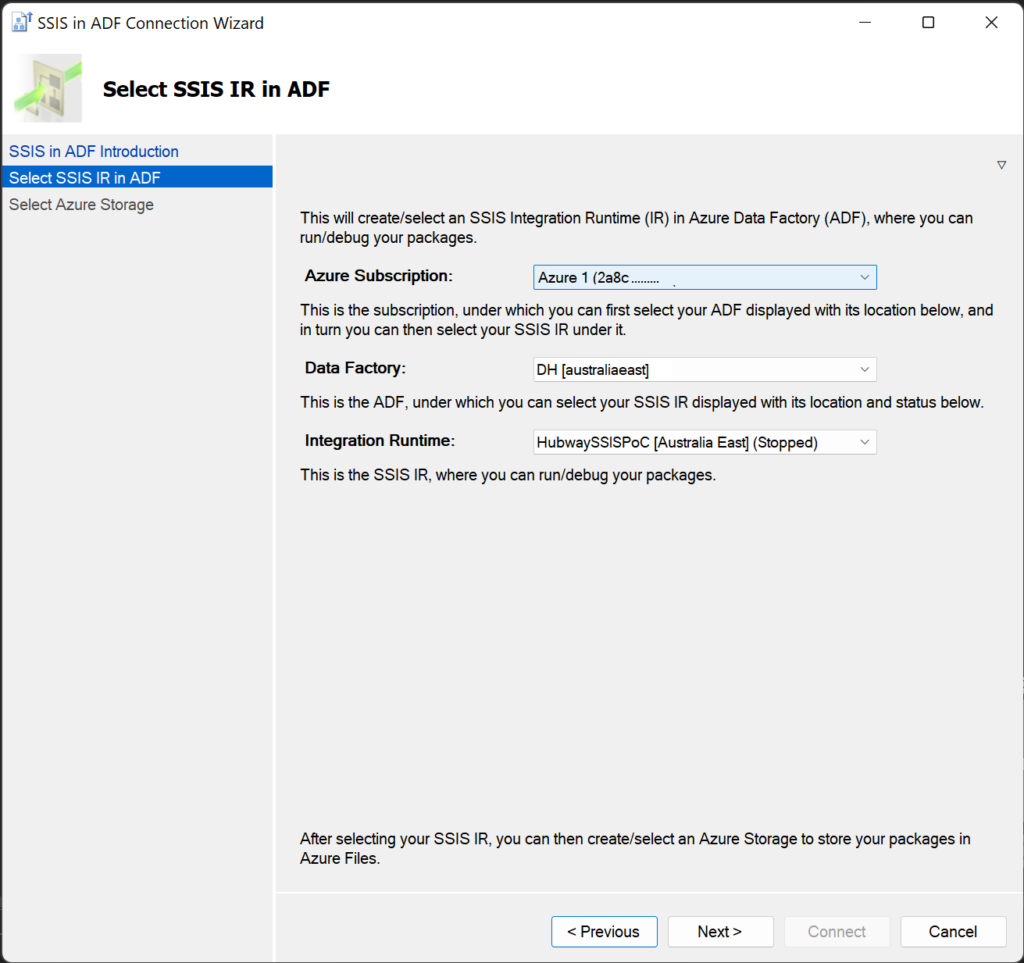Click the Integration Runtime dropdown chevron
Image resolution: width=1024 pixels, height=963 pixels.
pos(864,441)
